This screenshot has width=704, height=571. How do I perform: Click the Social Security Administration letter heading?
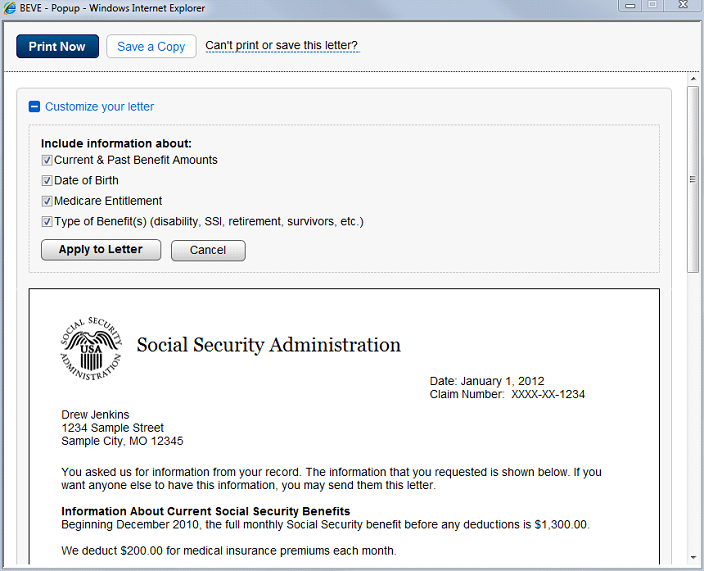click(268, 345)
